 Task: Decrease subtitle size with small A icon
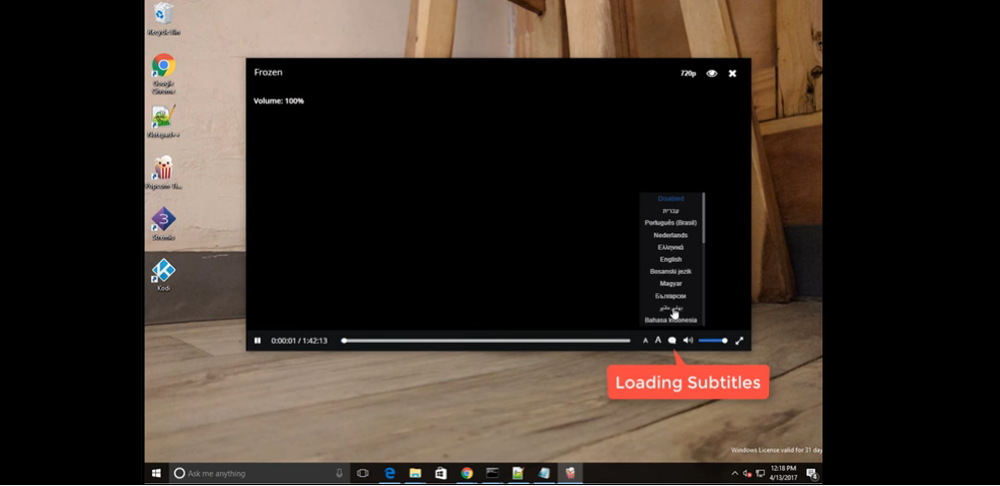(x=645, y=341)
